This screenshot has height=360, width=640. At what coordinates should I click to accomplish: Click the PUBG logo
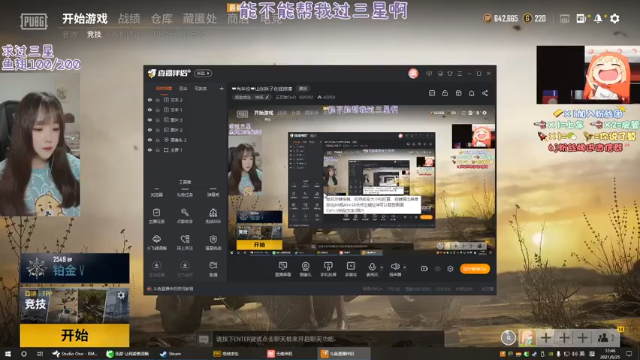[34, 21]
